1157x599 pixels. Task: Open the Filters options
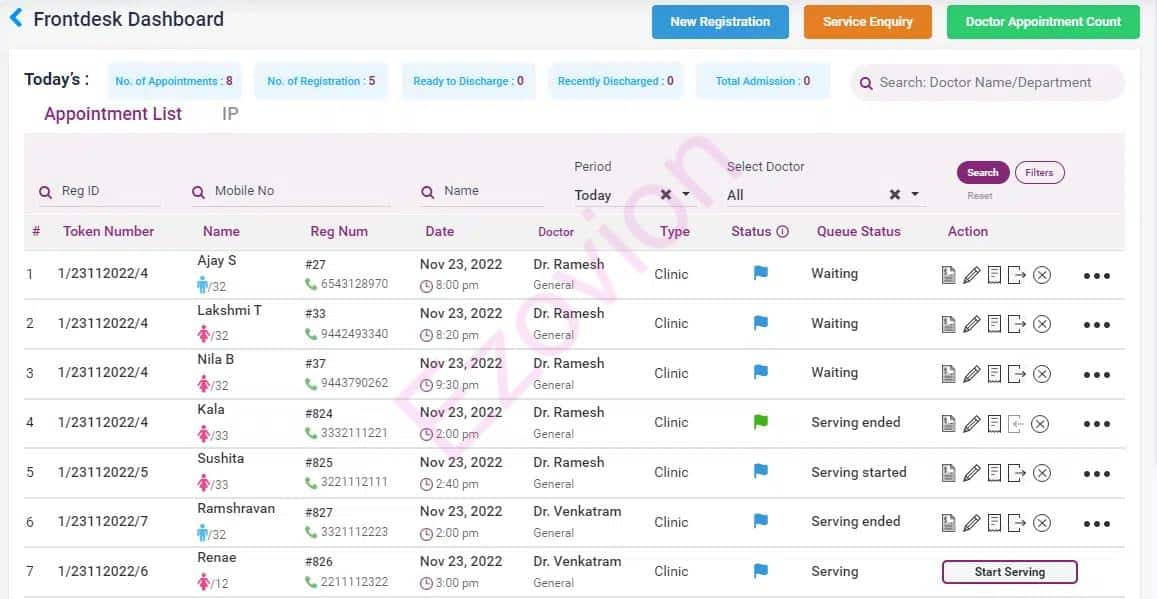coord(1039,173)
